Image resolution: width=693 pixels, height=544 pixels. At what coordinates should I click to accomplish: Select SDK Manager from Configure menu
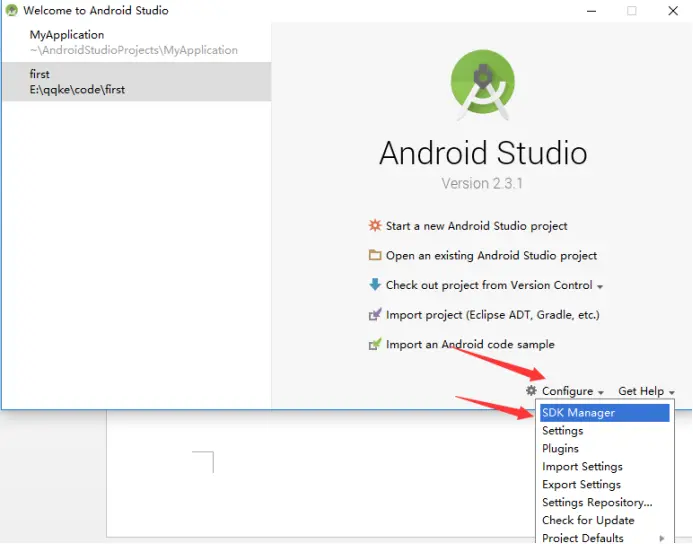tap(604, 413)
